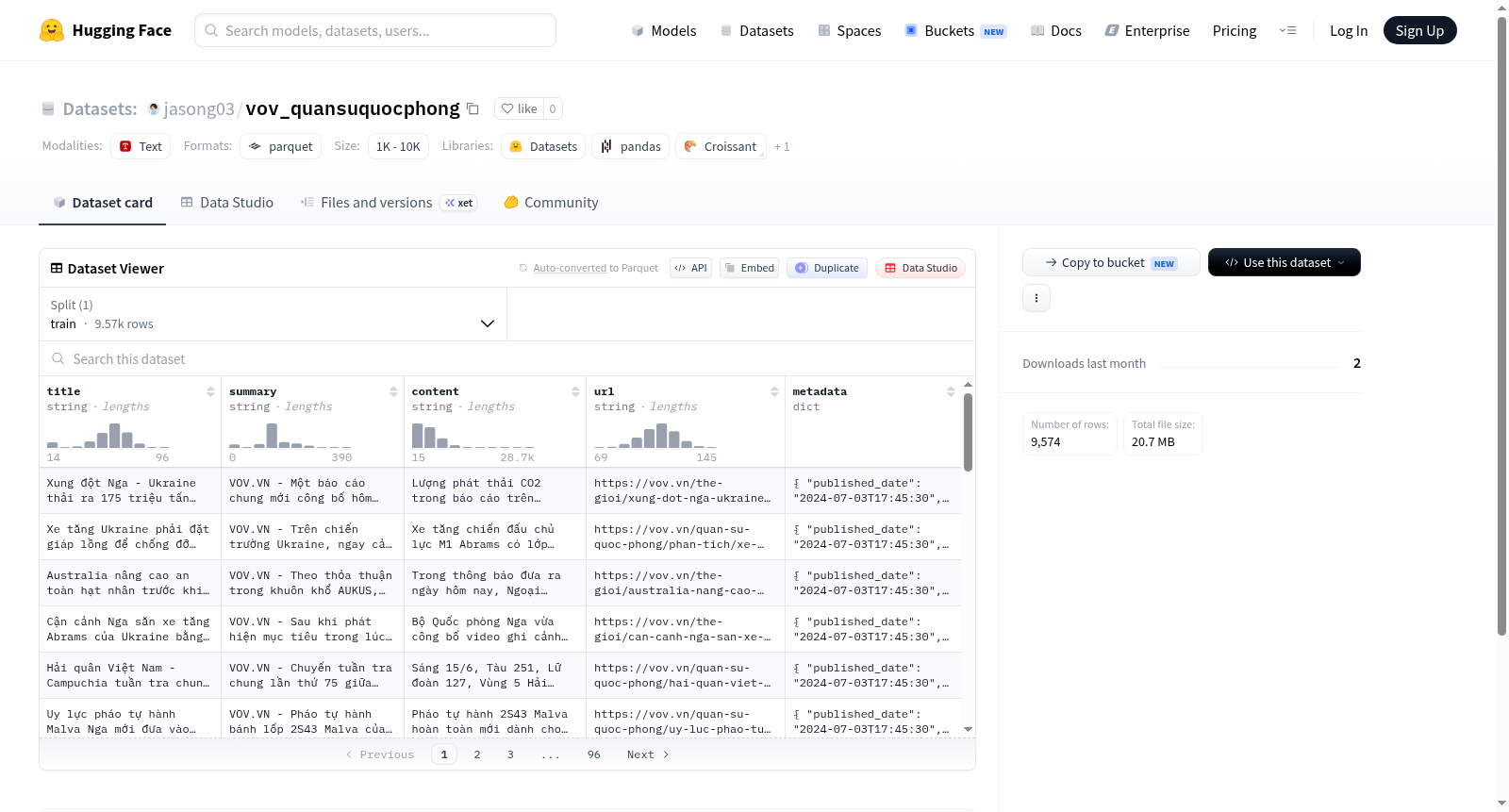Click the Search this dataset field

pos(507,359)
